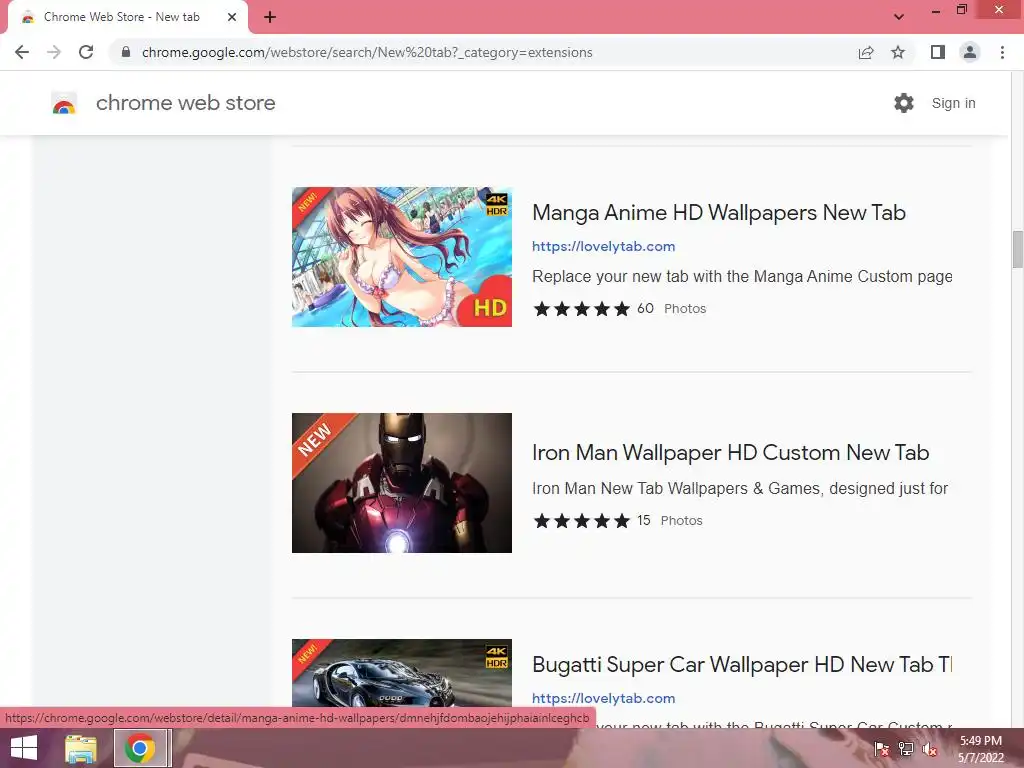Open the Manga Anime wallpaper thumbnail
The height and width of the screenshot is (768, 1024).
tap(402, 257)
